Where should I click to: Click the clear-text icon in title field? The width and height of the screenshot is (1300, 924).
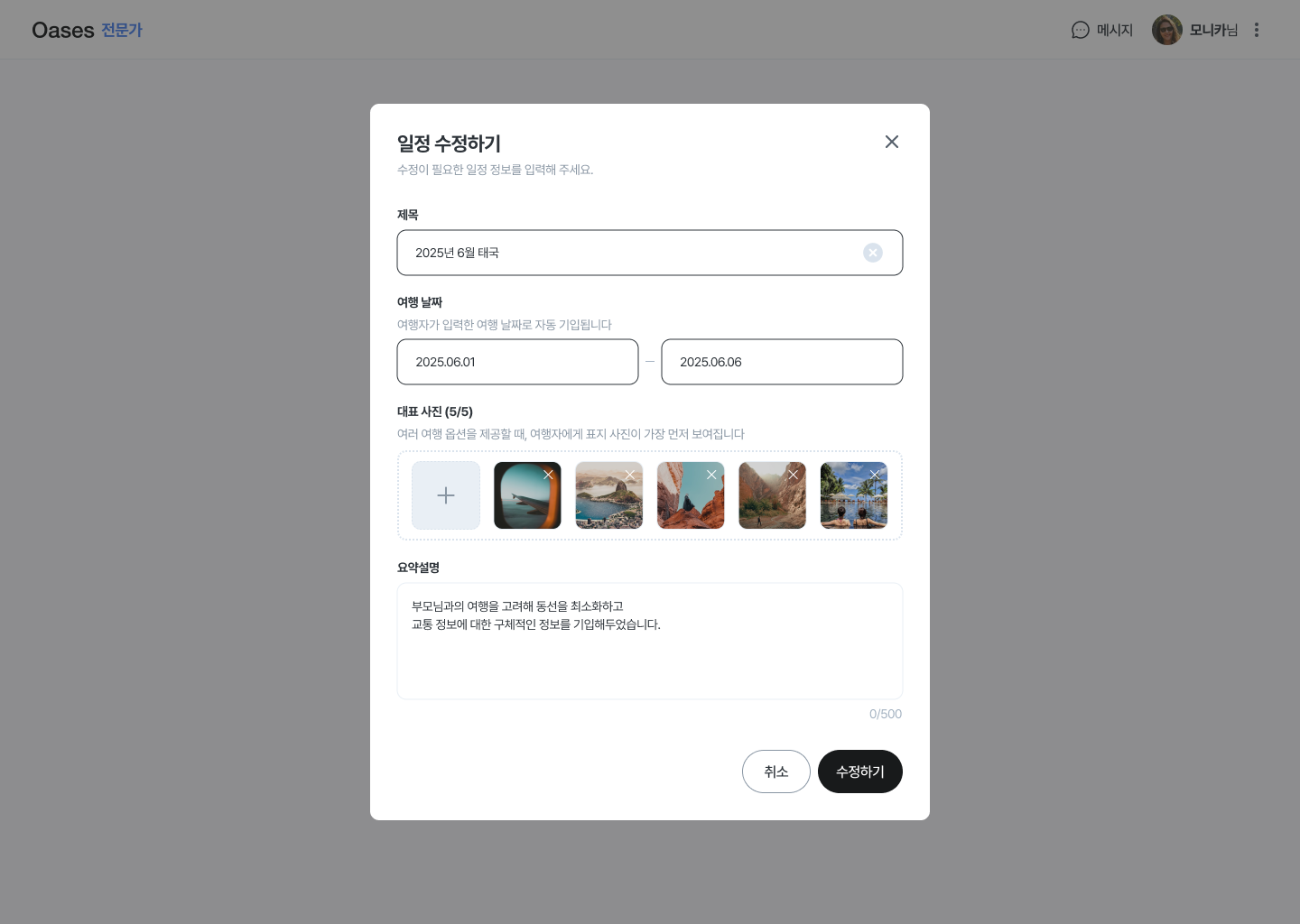[x=873, y=253]
